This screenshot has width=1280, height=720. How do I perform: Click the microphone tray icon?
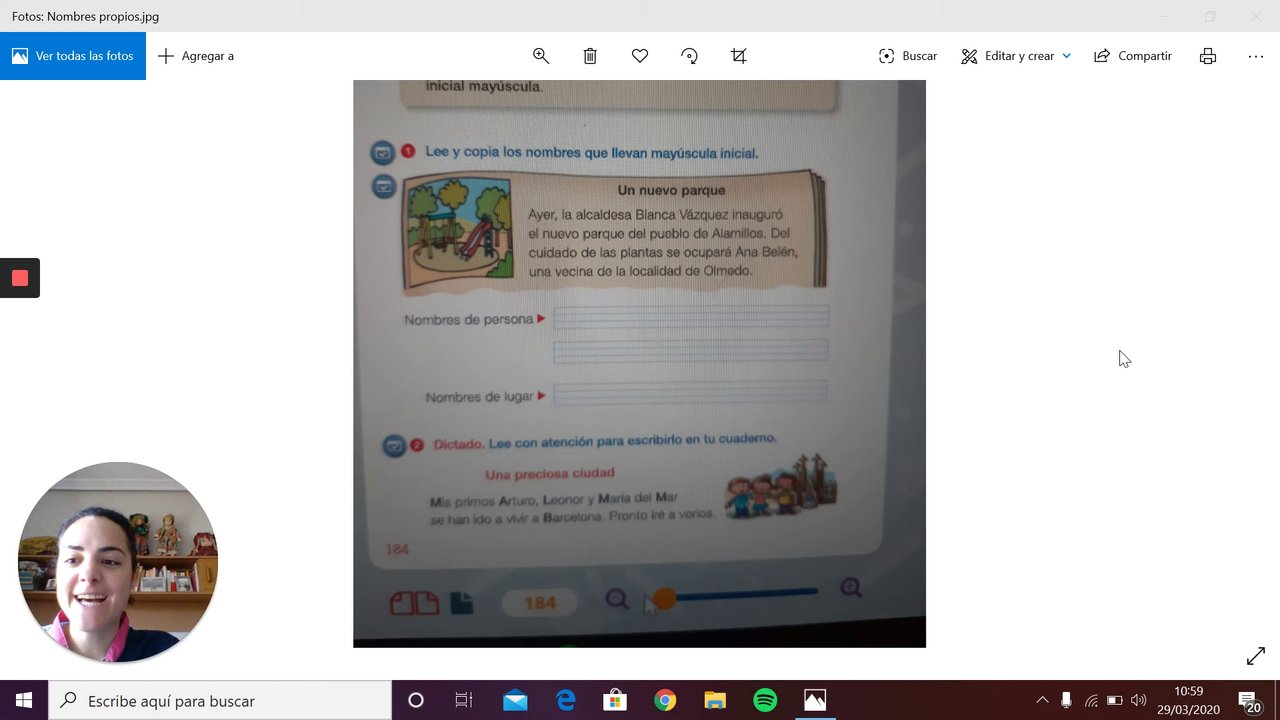pos(1067,700)
